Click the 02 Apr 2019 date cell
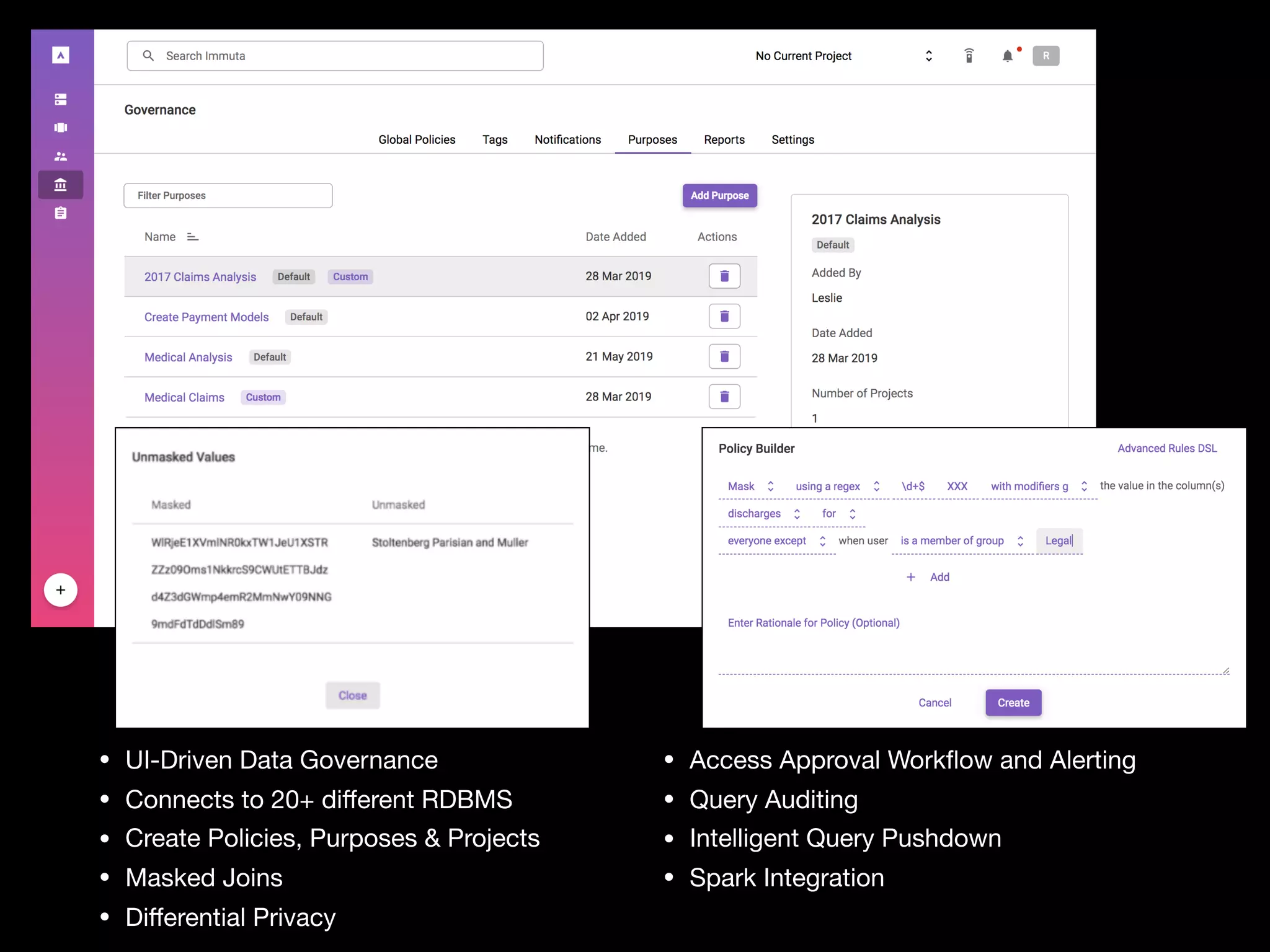 pyautogui.click(x=617, y=317)
